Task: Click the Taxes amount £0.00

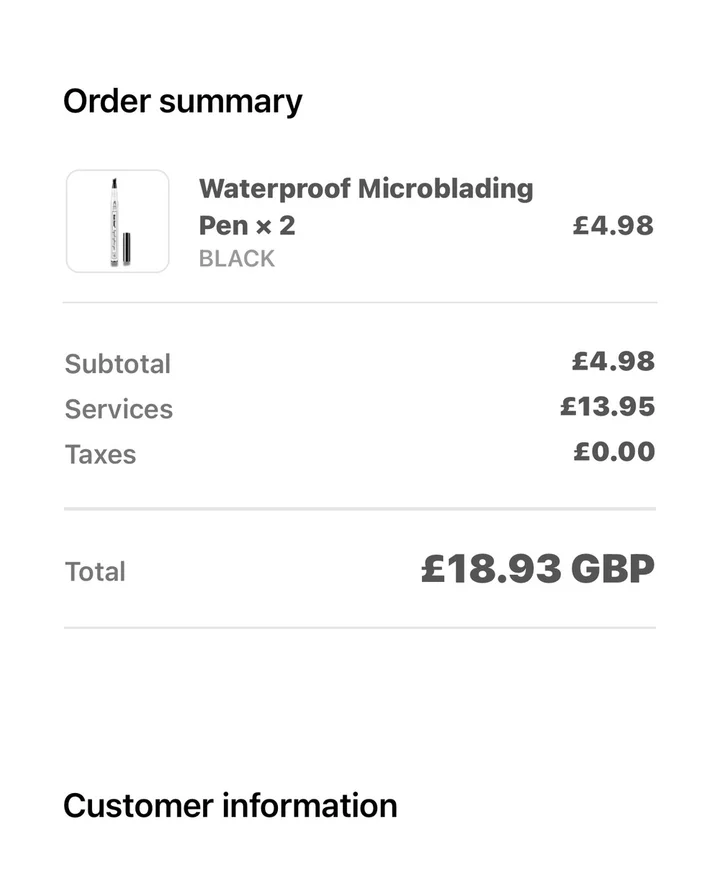Action: (x=614, y=452)
